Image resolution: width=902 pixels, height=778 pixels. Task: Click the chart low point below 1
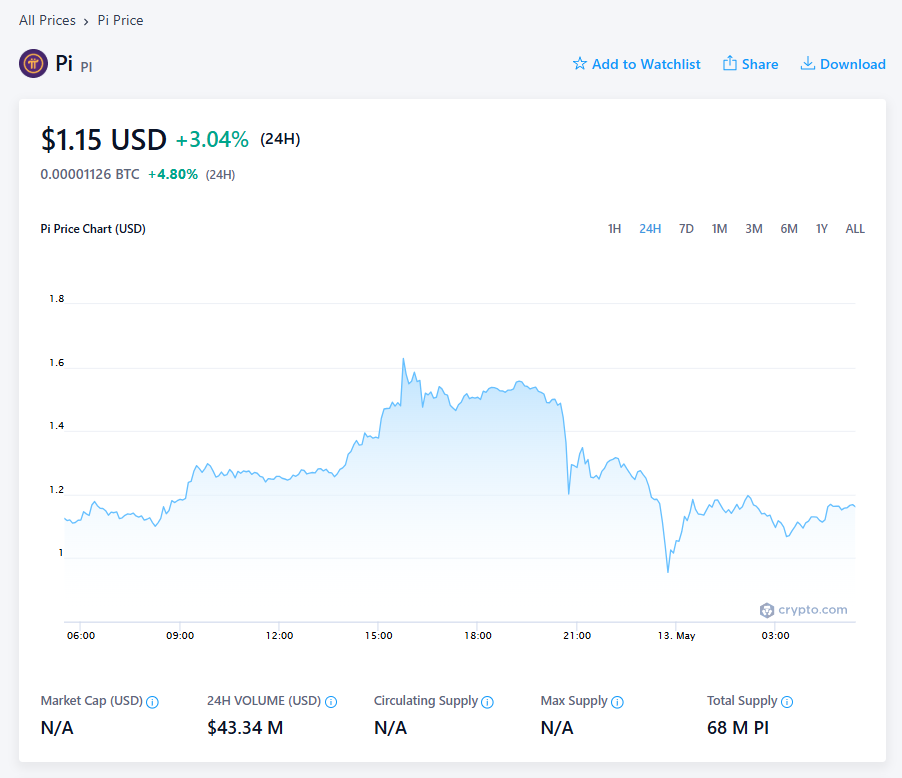point(668,571)
